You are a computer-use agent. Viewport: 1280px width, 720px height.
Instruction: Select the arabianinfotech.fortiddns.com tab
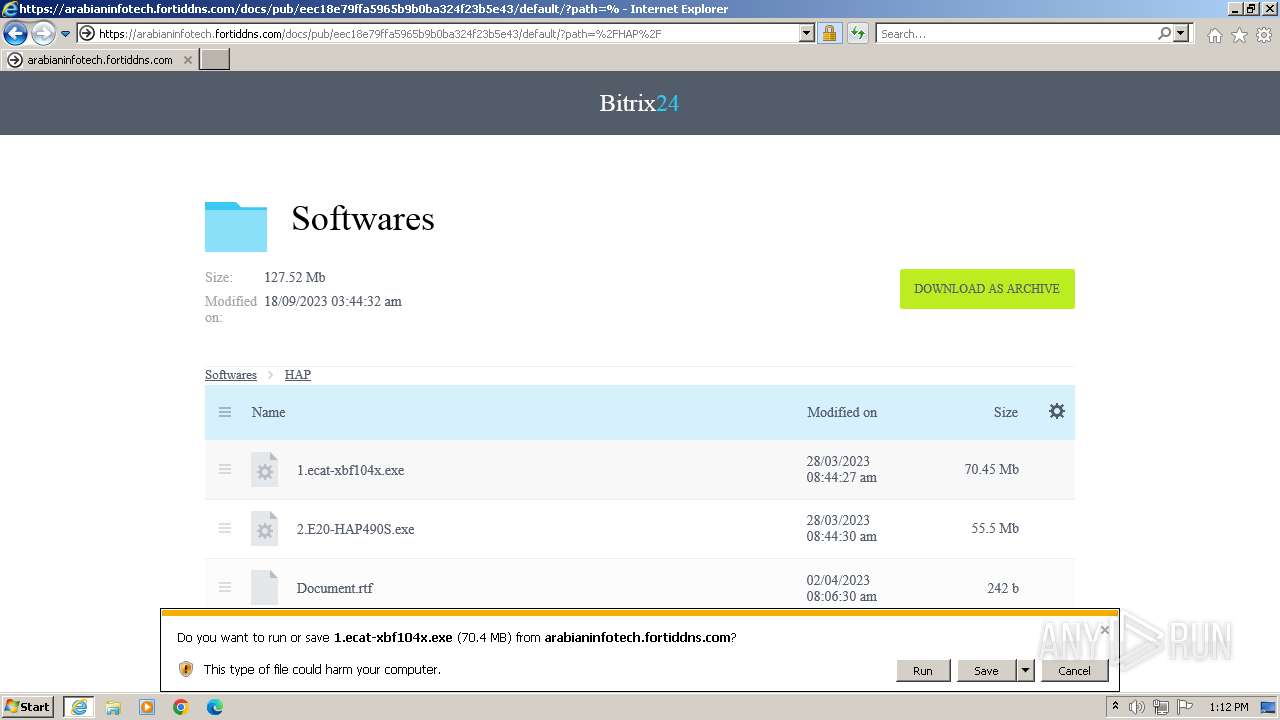coord(100,60)
